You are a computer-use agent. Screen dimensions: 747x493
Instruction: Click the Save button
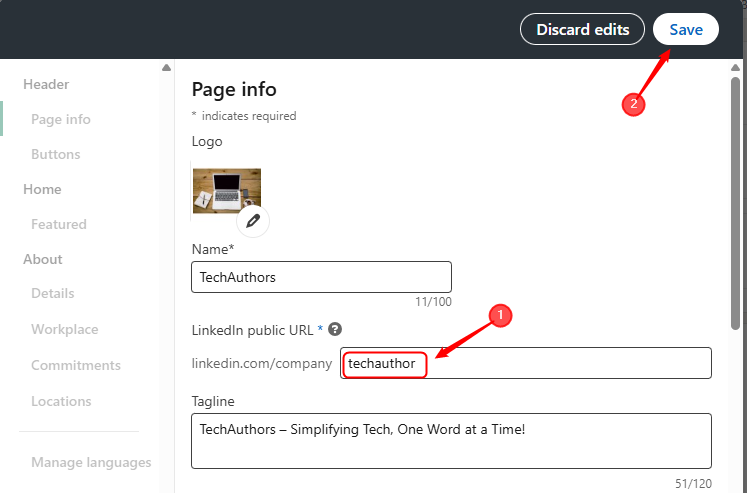click(686, 30)
